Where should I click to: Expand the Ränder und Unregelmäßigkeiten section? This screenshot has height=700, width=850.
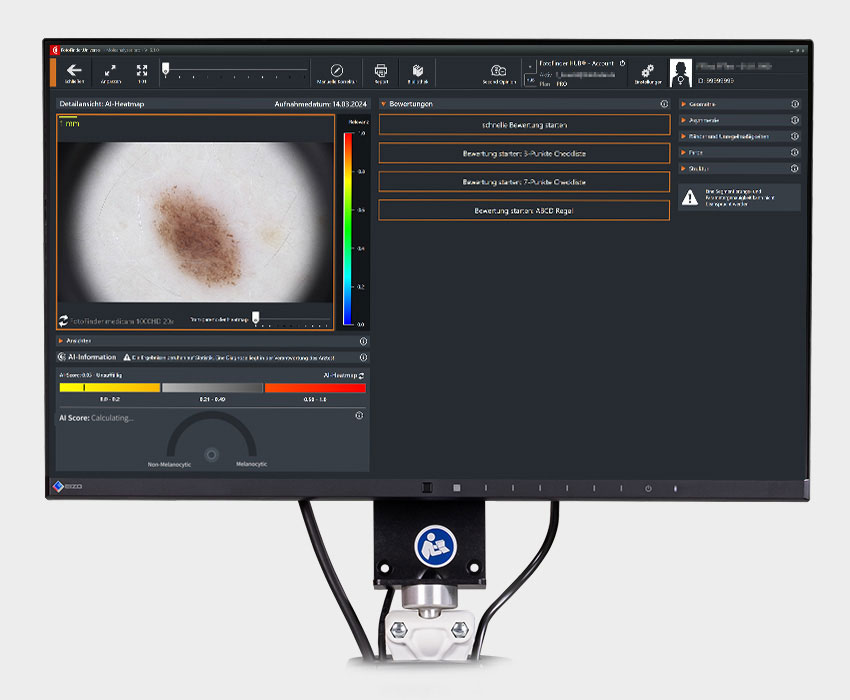tap(684, 136)
